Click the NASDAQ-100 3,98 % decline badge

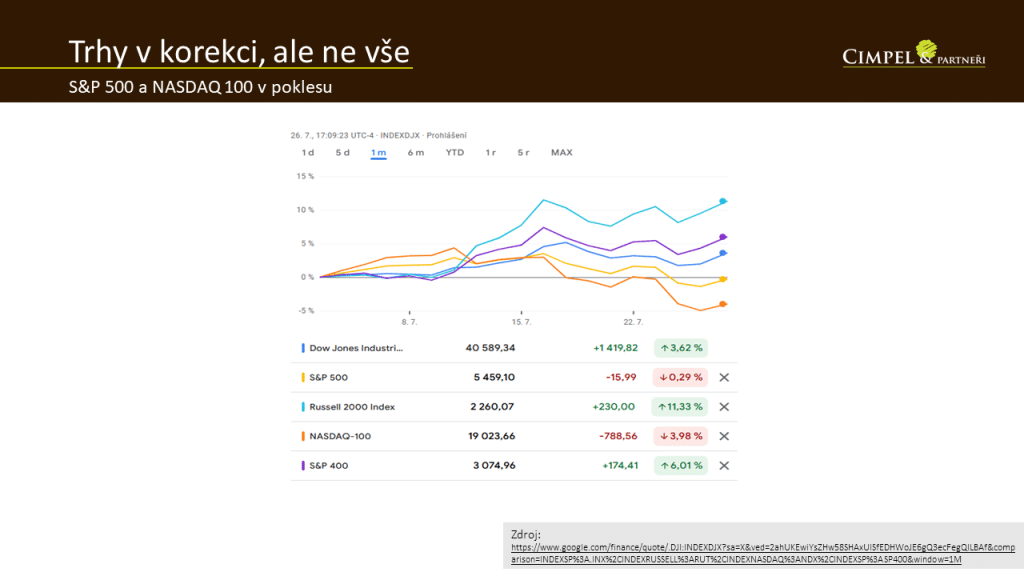click(x=680, y=436)
